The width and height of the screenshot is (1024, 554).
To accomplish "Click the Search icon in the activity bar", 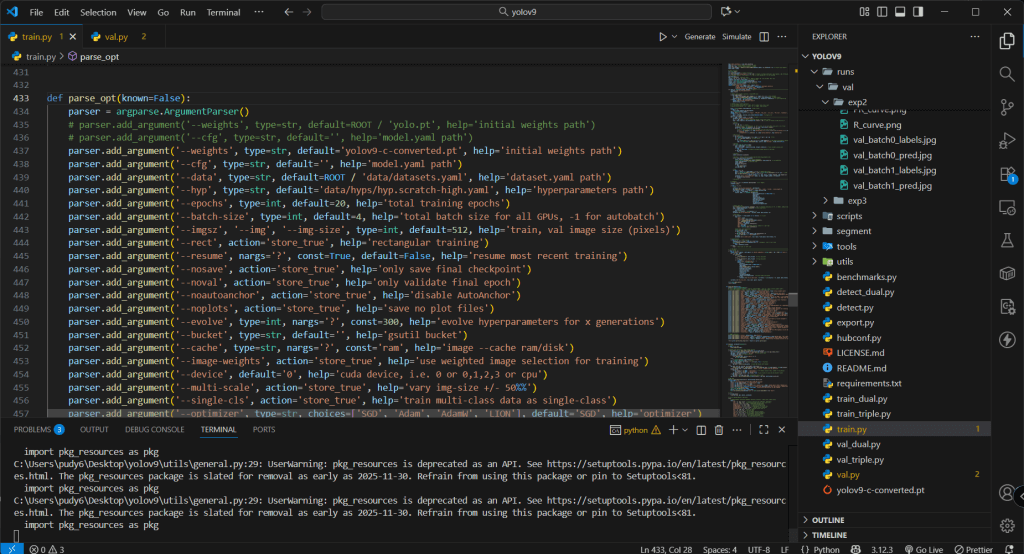I will tap(1007, 74).
